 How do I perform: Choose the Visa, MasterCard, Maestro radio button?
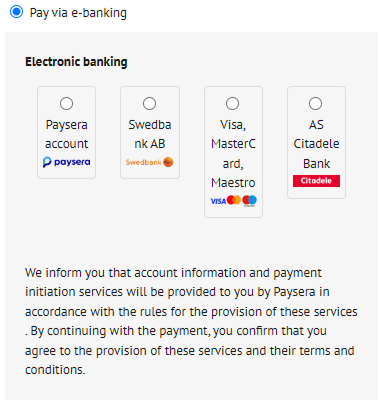232,103
